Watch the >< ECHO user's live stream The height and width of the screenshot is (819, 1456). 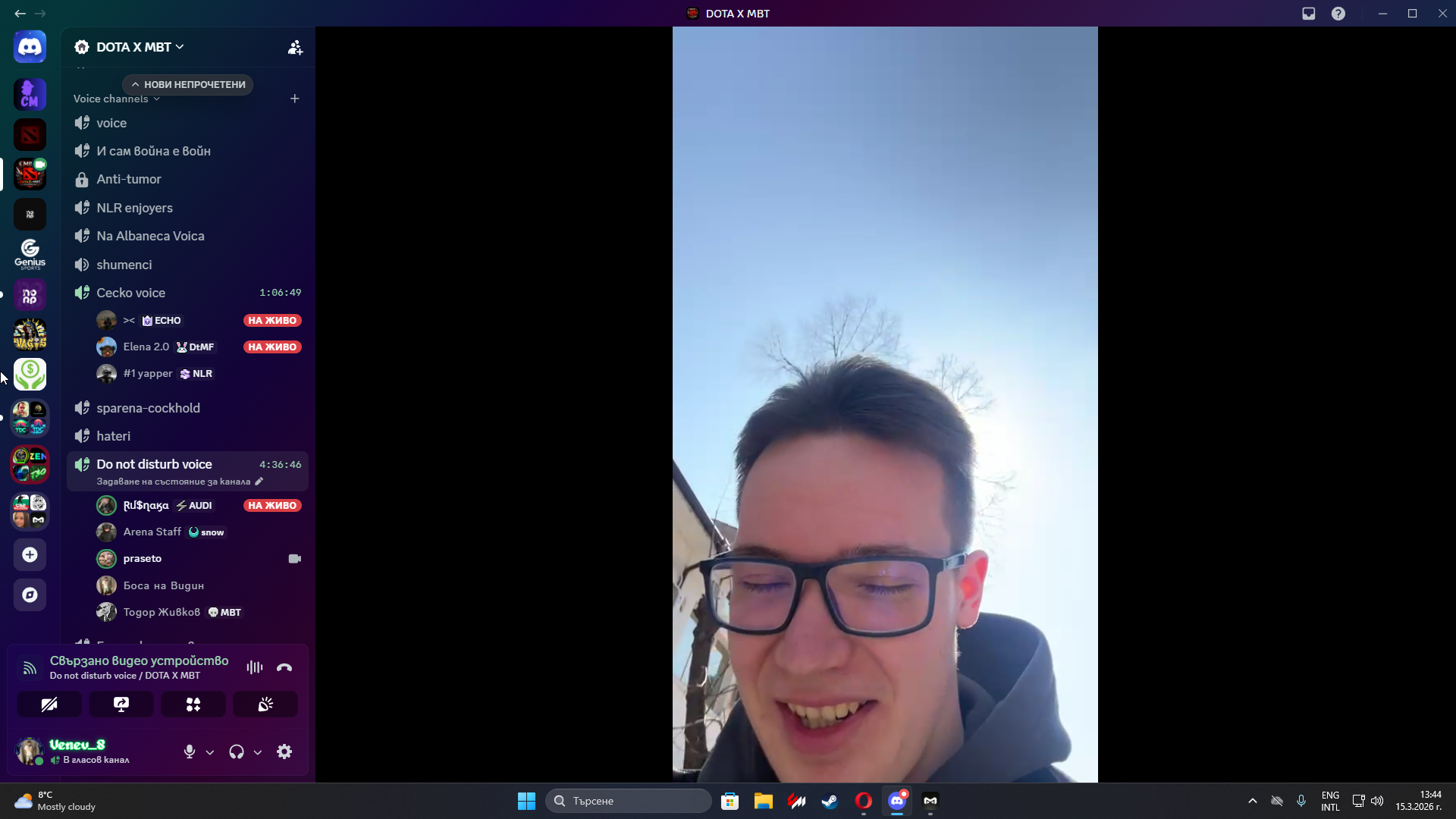pyautogui.click(x=272, y=321)
